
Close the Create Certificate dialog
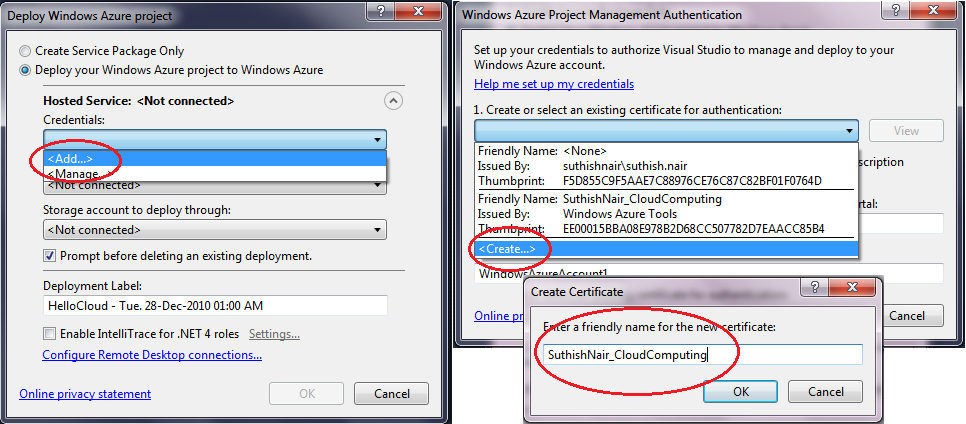point(853,288)
